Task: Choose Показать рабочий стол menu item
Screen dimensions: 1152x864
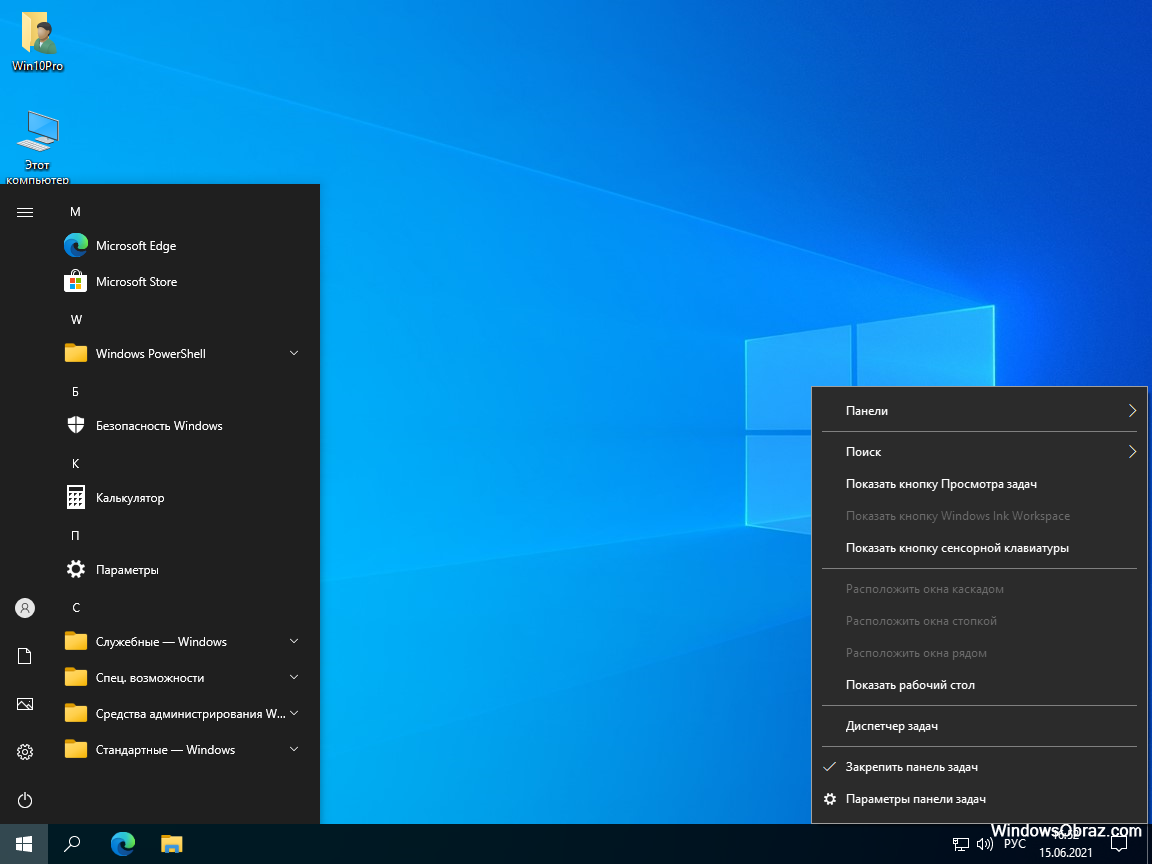Action: click(909, 685)
